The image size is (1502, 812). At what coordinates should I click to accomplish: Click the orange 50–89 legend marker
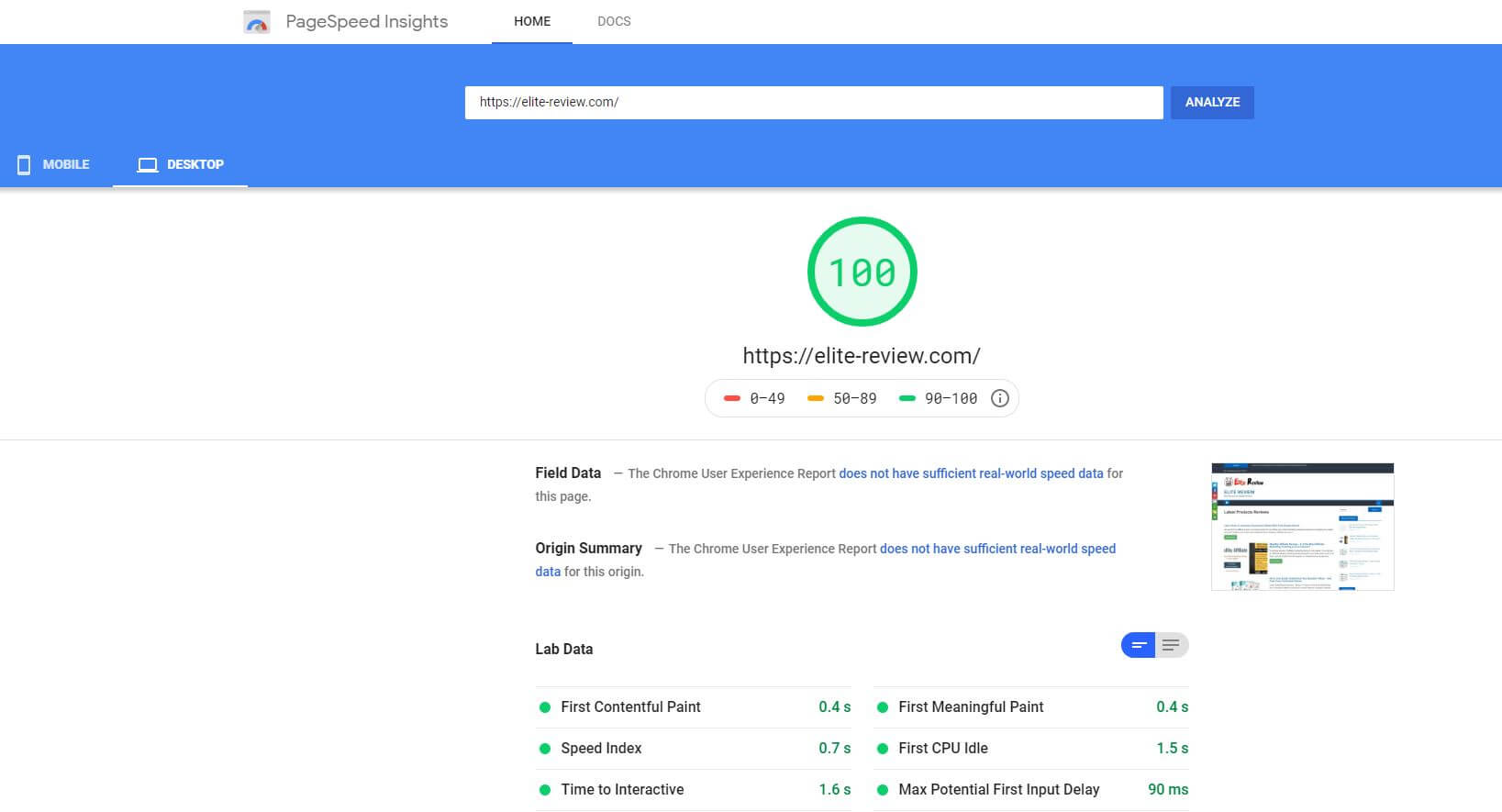coord(816,398)
